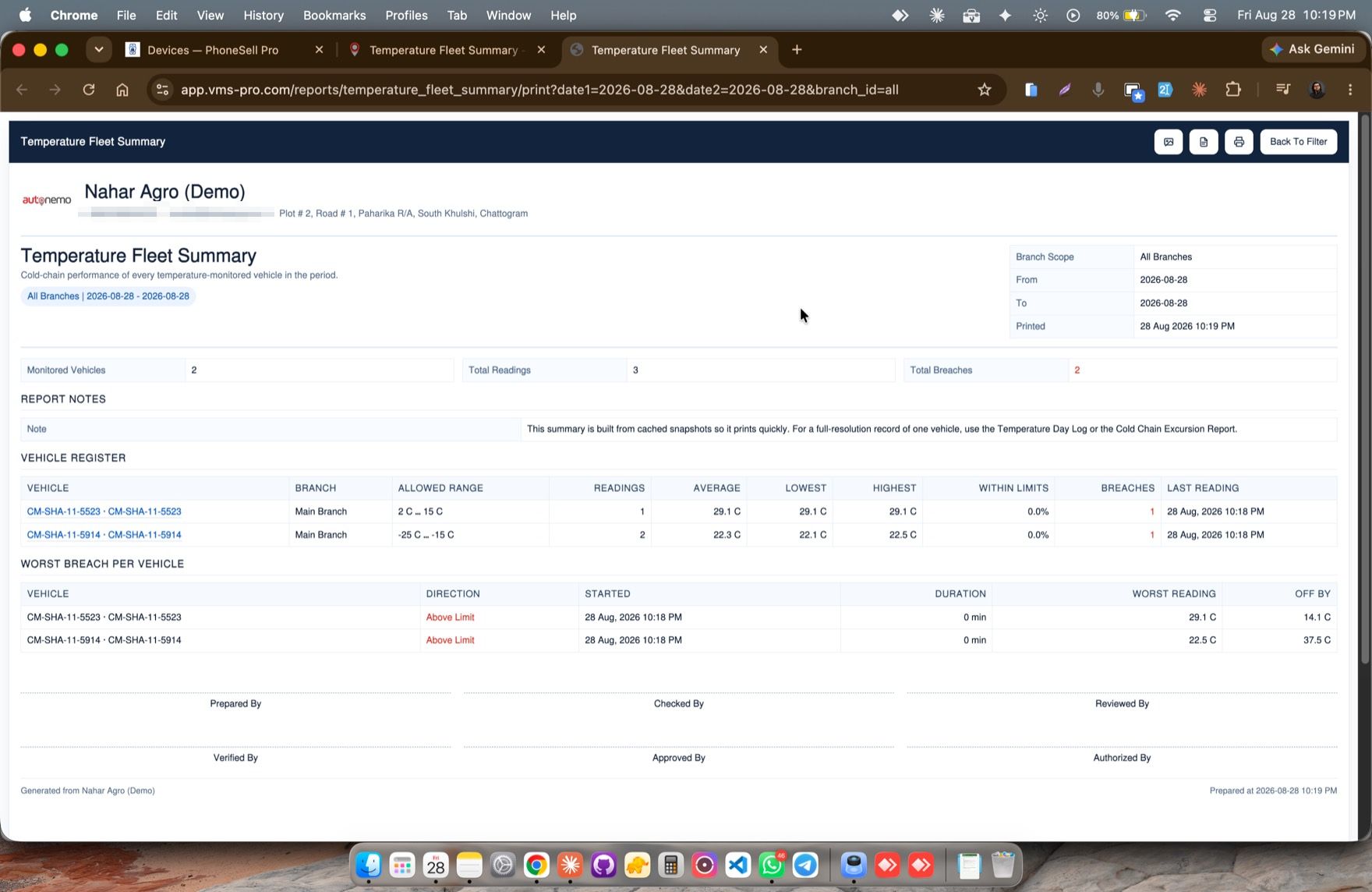Open the Chrome extensions puzzle icon
1372x892 pixels.
(1233, 90)
